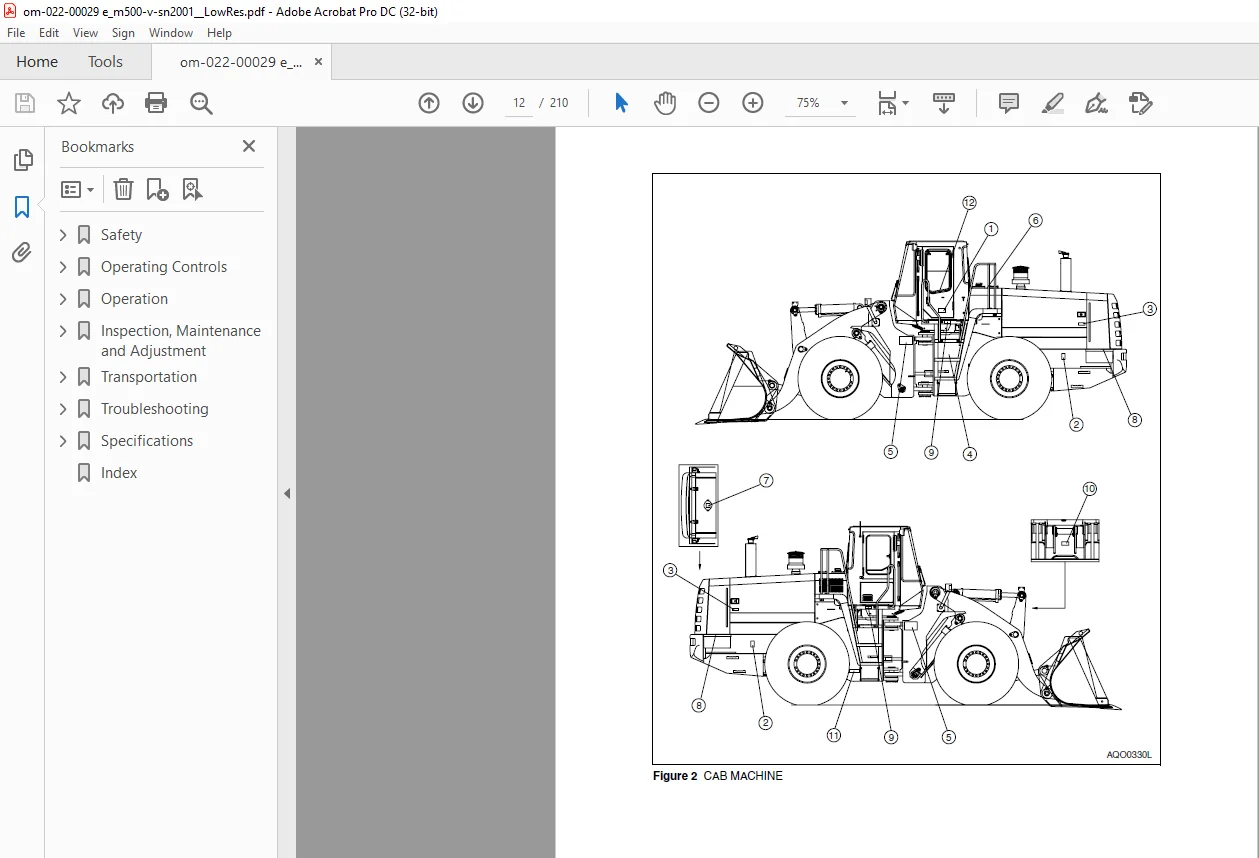Expand the Operation bookmark
This screenshot has height=858, width=1259.
(x=63, y=299)
